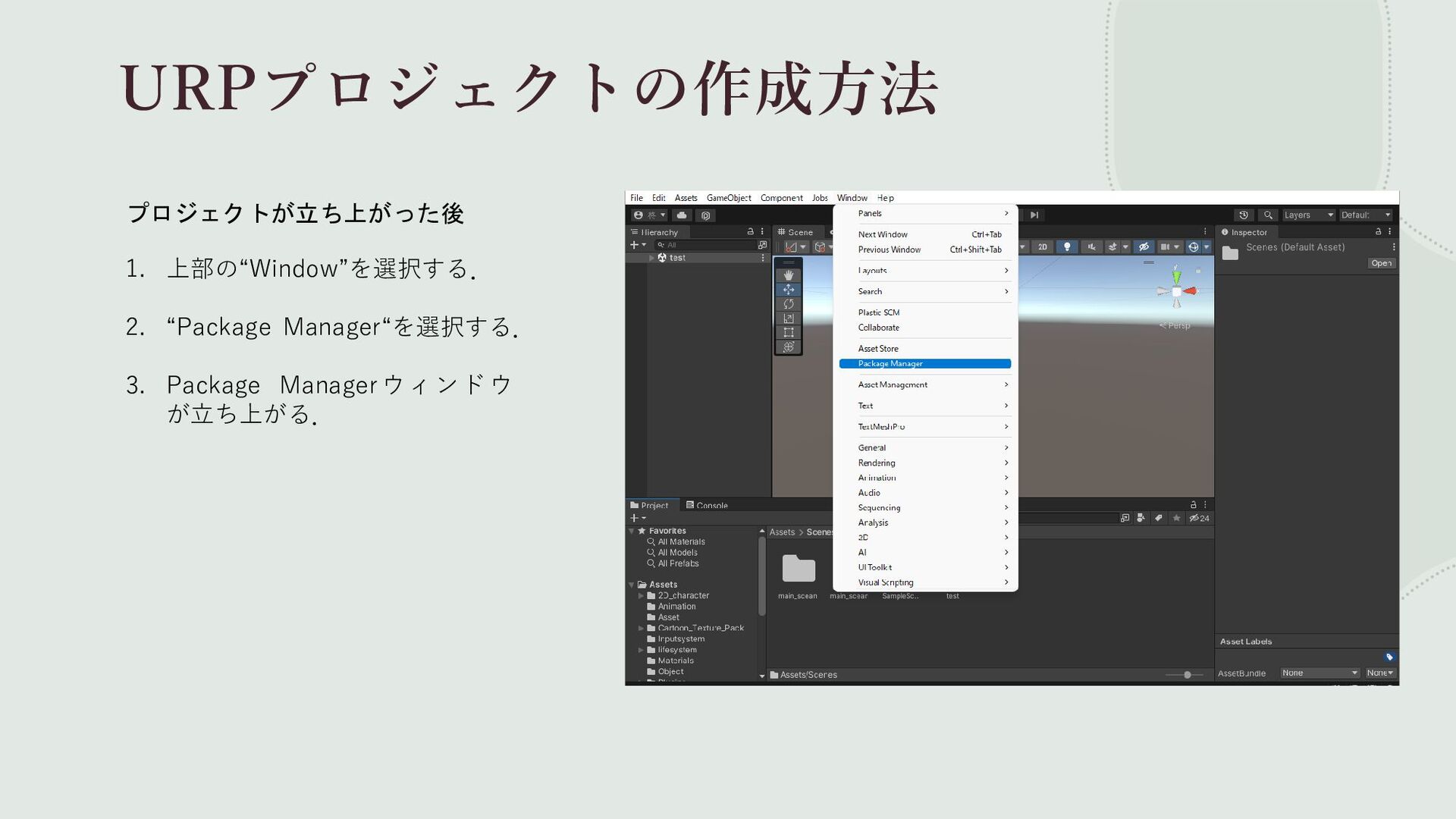The width and height of the screenshot is (1456, 819).
Task: Open the Hierarchy create plus dropdown
Action: coord(638,245)
